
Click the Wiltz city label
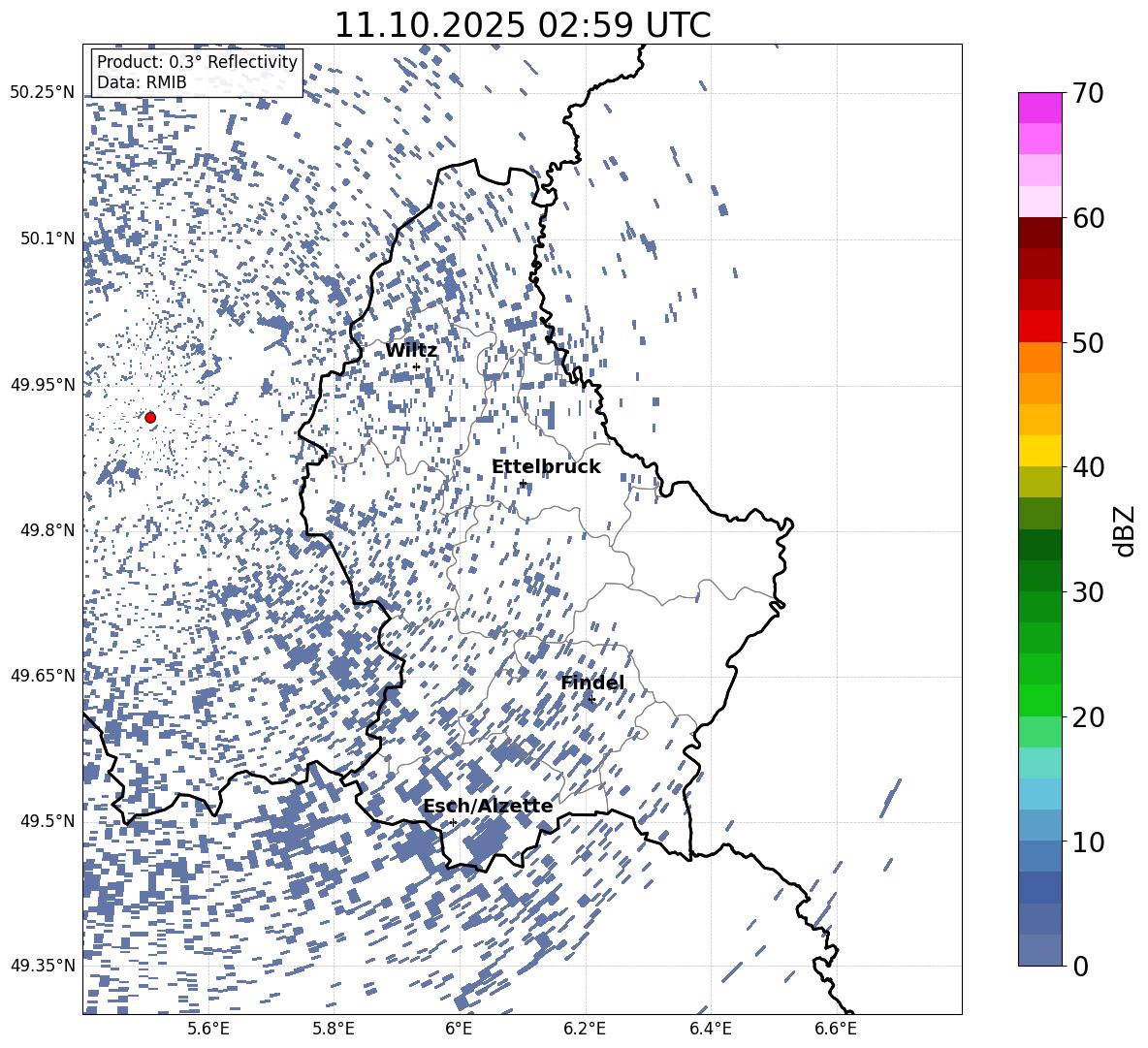[x=411, y=351]
